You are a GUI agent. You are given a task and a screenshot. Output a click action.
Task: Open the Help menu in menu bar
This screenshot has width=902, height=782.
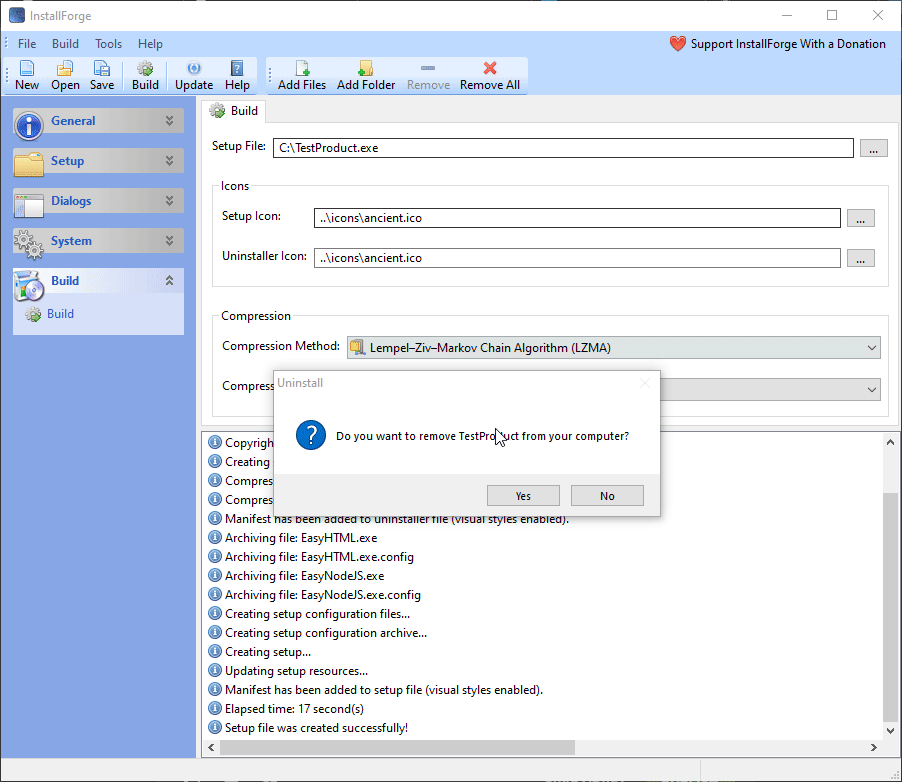tap(150, 44)
